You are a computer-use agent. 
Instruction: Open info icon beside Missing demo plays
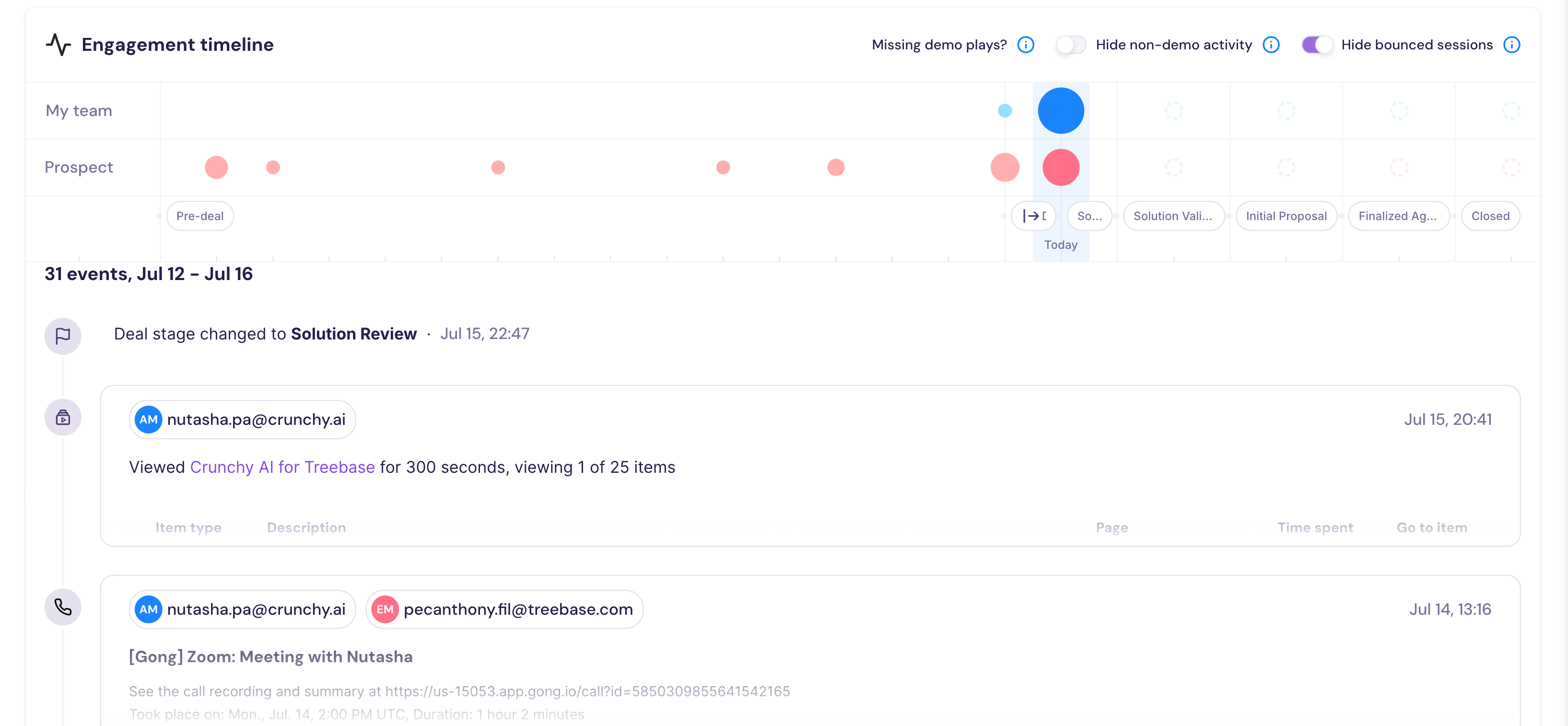coord(1026,45)
